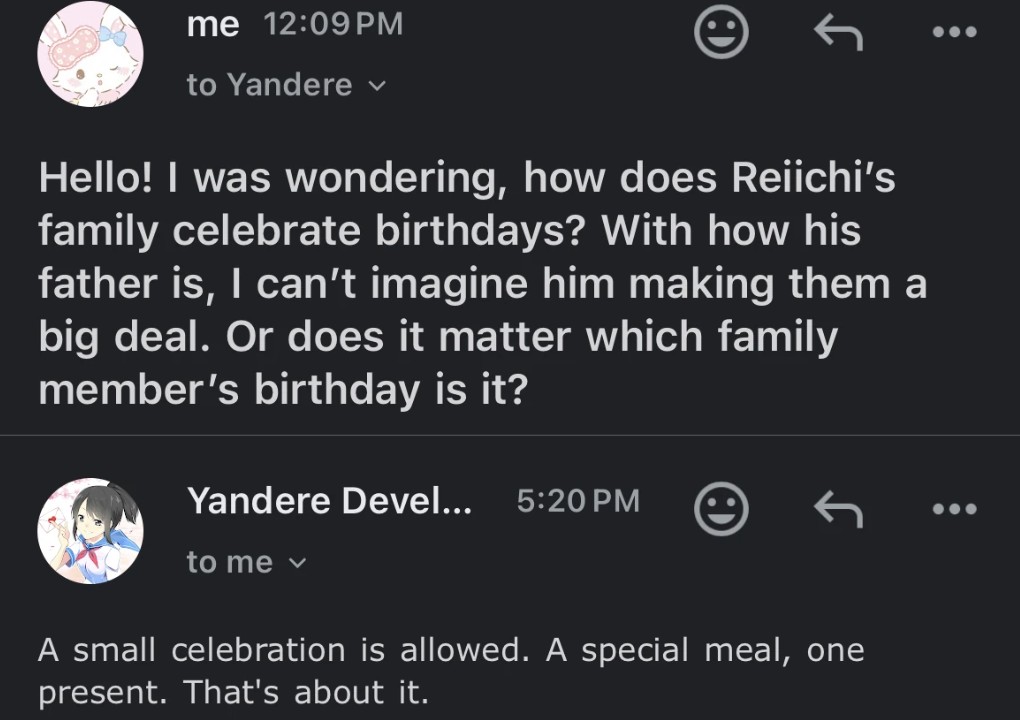Tap the sender name "me"
This screenshot has width=1020, height=720.
click(x=213, y=25)
